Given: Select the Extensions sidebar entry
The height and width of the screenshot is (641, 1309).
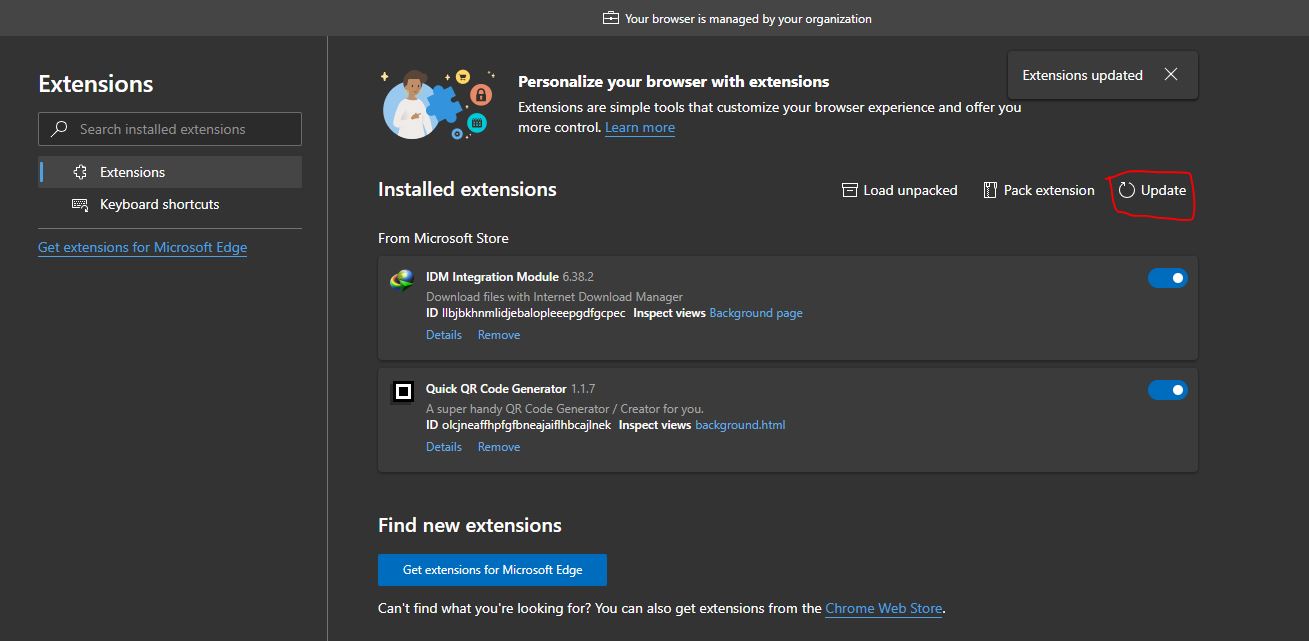Looking at the screenshot, I should pyautogui.click(x=133, y=171).
